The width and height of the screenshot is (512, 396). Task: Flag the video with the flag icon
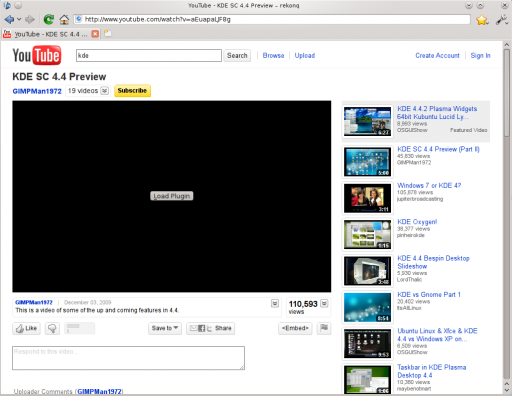tap(324, 328)
